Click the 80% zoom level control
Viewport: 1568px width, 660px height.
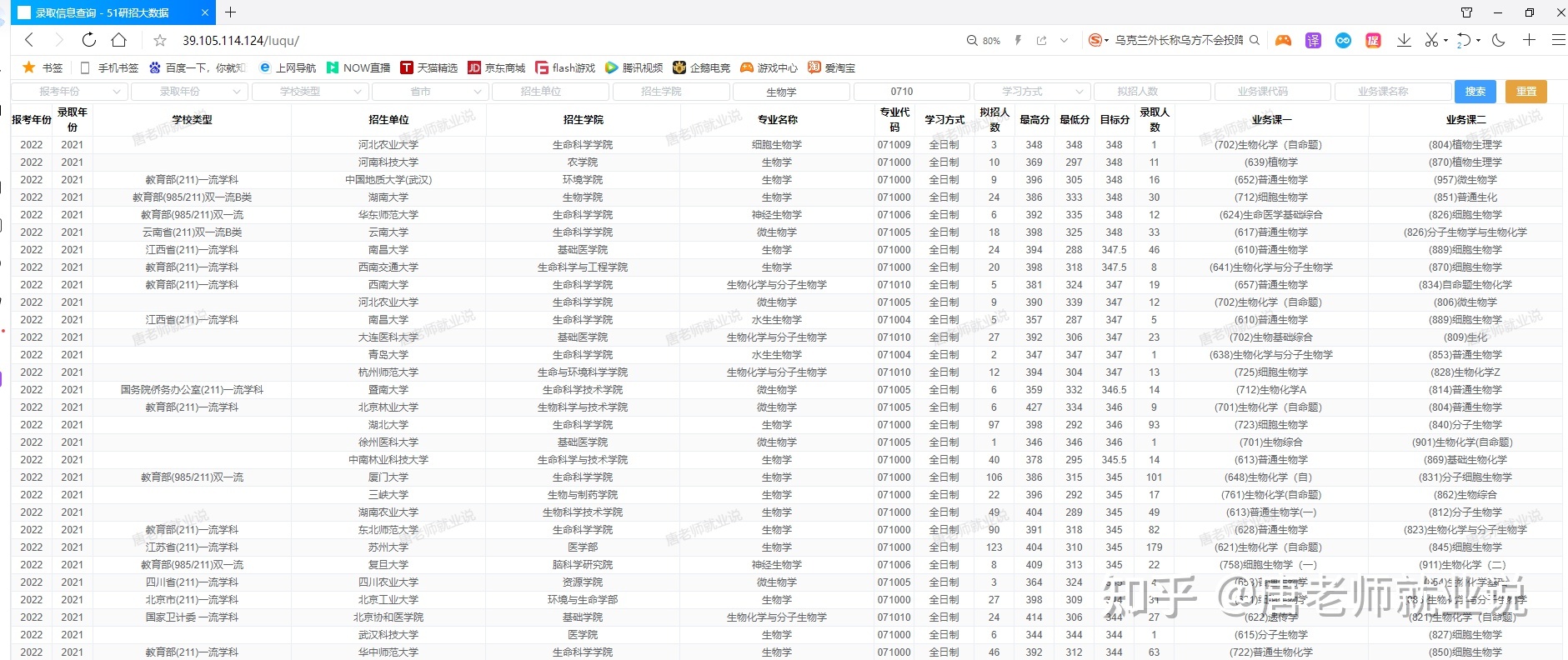coord(984,40)
